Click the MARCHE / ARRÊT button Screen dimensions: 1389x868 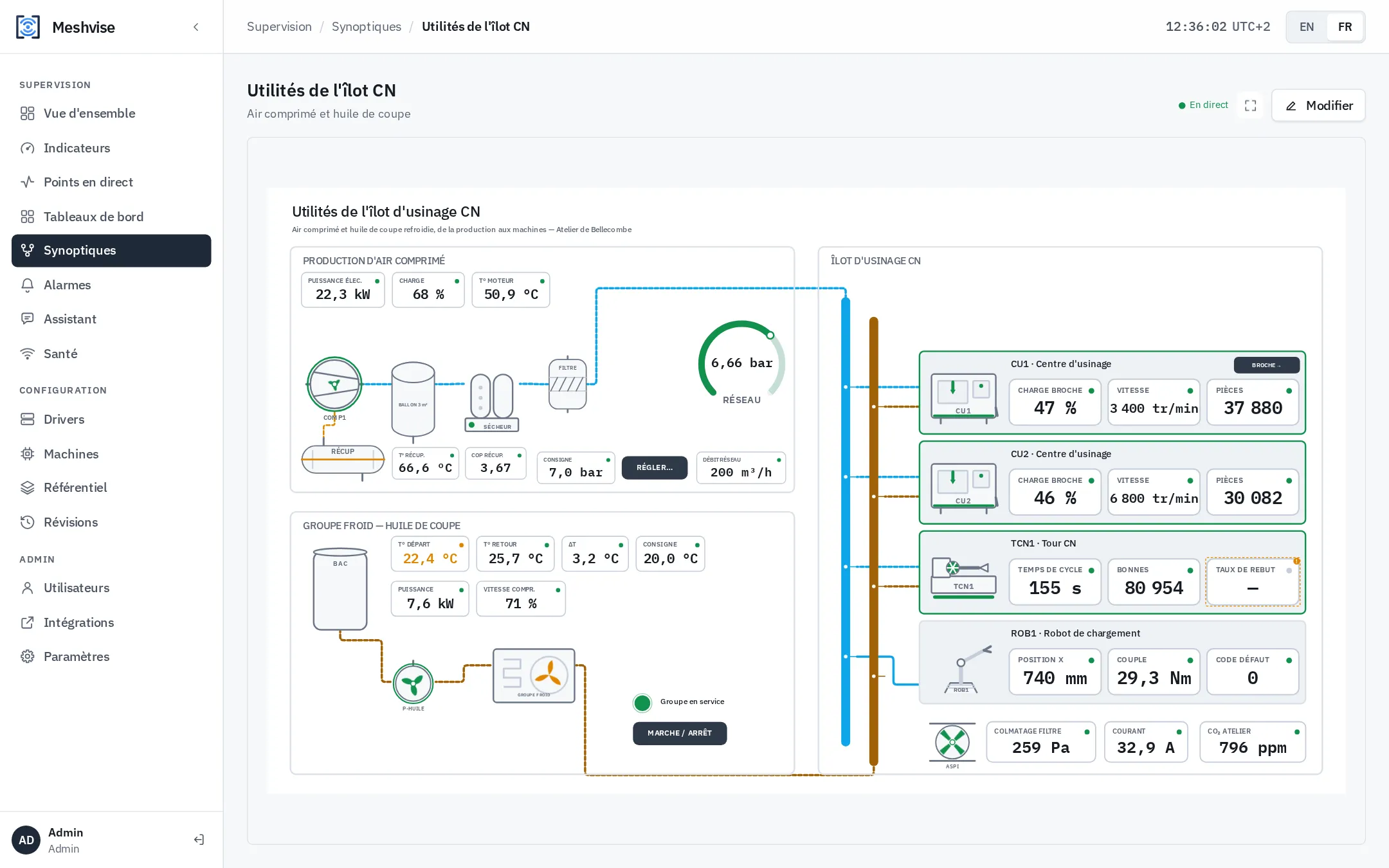680,733
